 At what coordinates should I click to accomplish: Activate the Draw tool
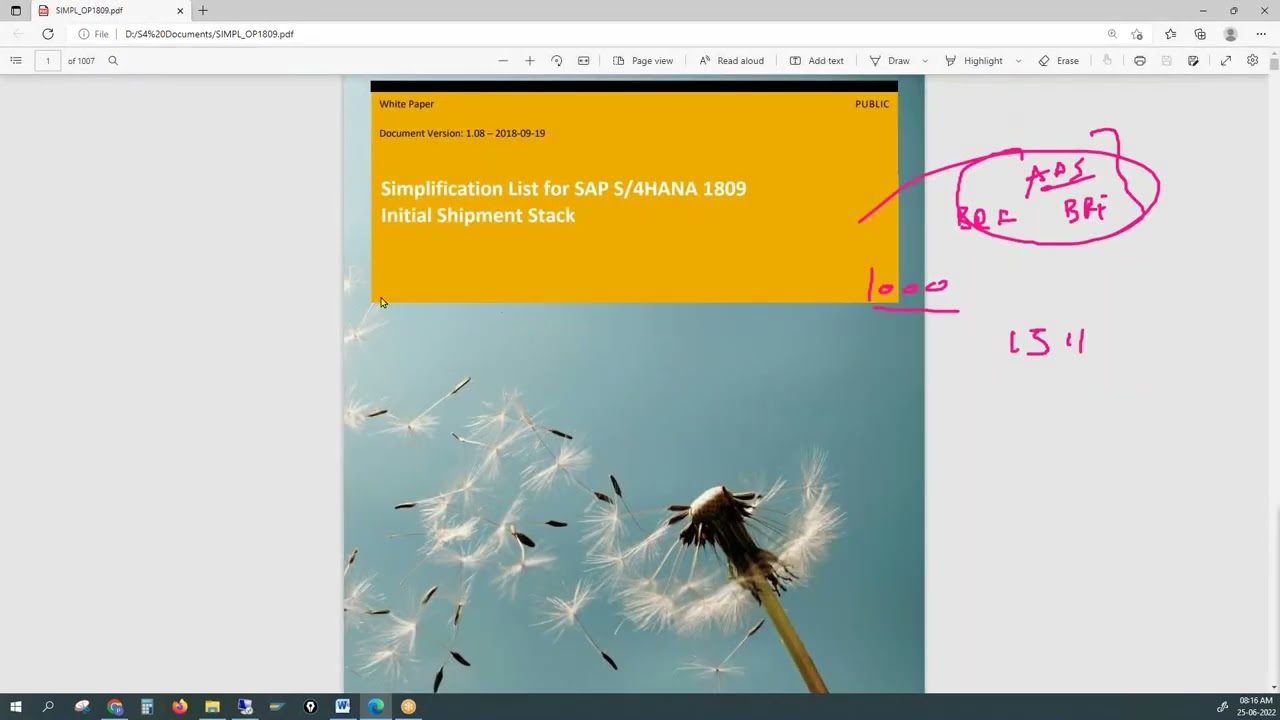889,61
